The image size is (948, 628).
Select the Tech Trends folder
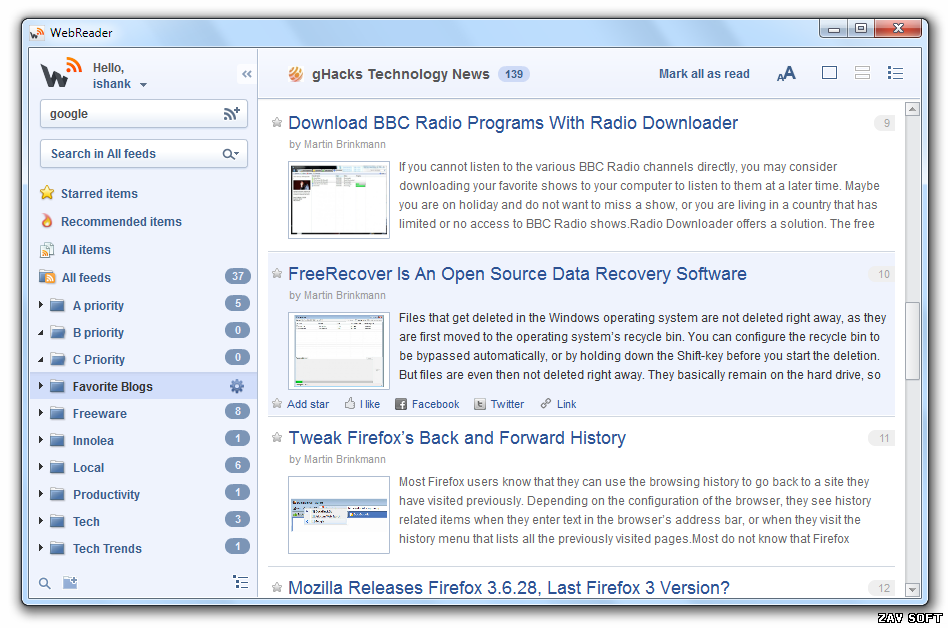[x=107, y=549]
